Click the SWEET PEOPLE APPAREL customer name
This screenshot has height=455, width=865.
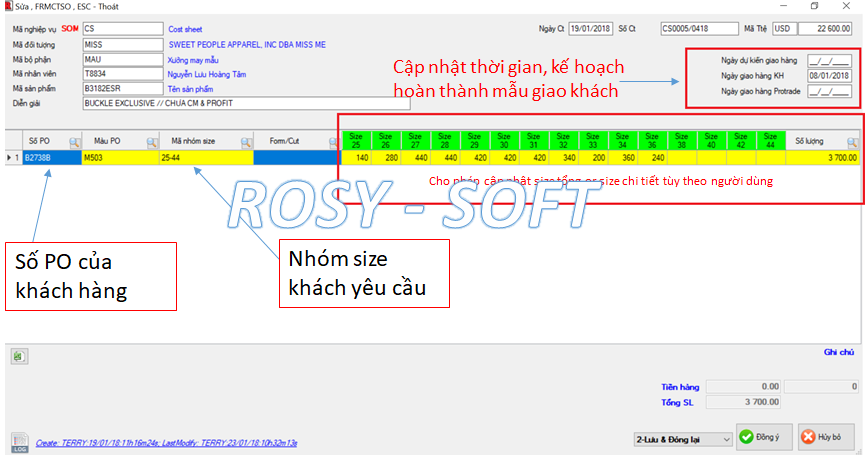pyautogui.click(x=247, y=45)
